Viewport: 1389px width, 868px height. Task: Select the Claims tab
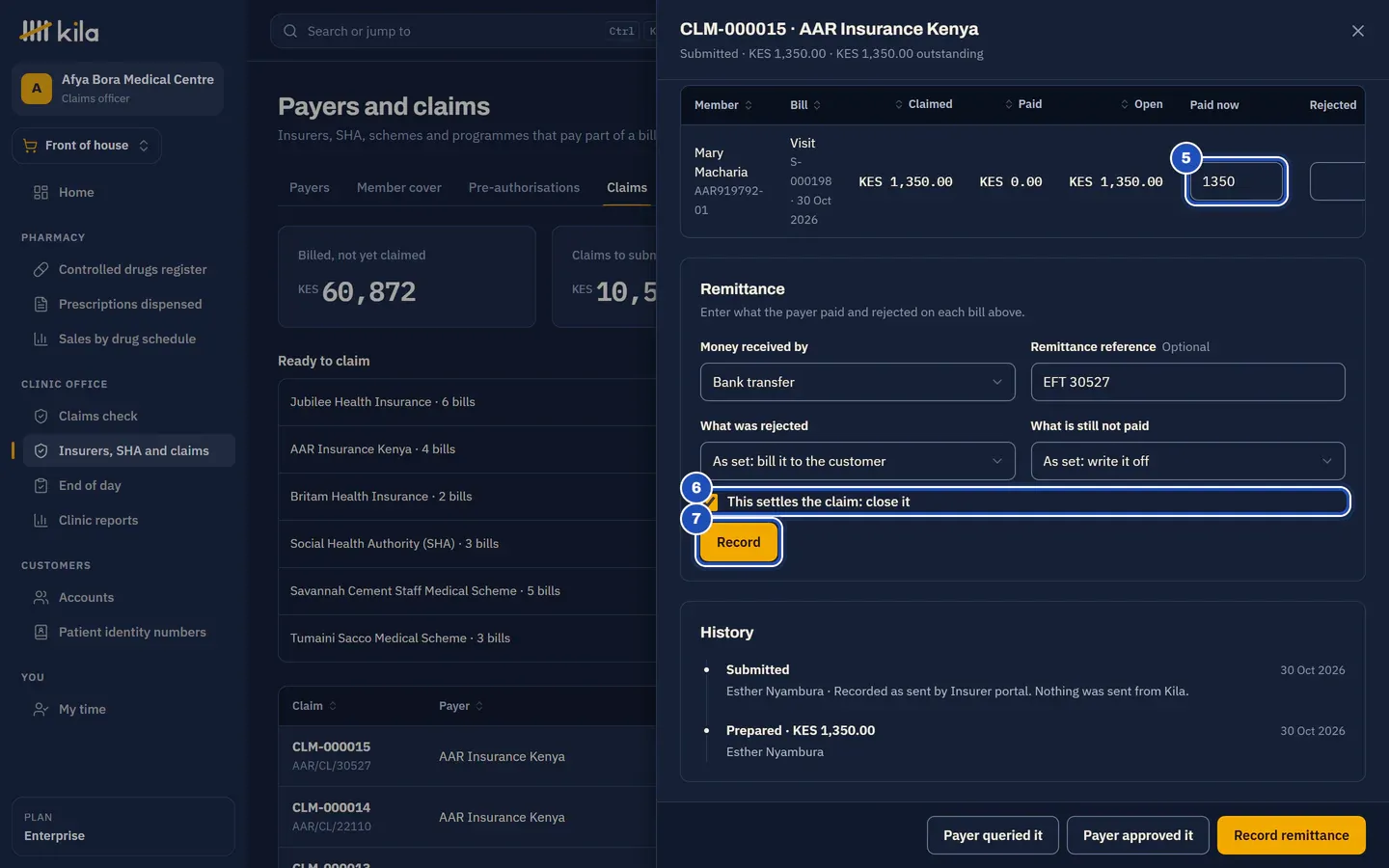627,187
